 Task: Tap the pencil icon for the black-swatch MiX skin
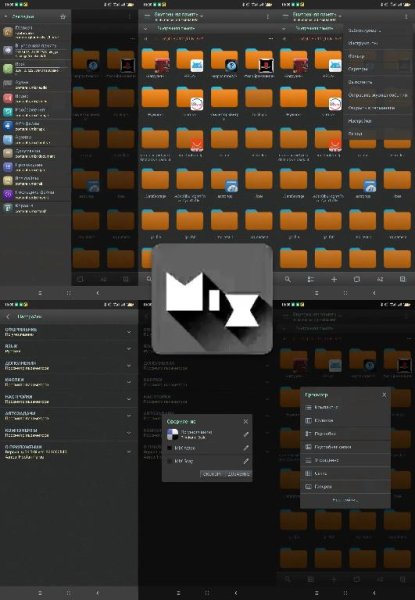(246, 448)
